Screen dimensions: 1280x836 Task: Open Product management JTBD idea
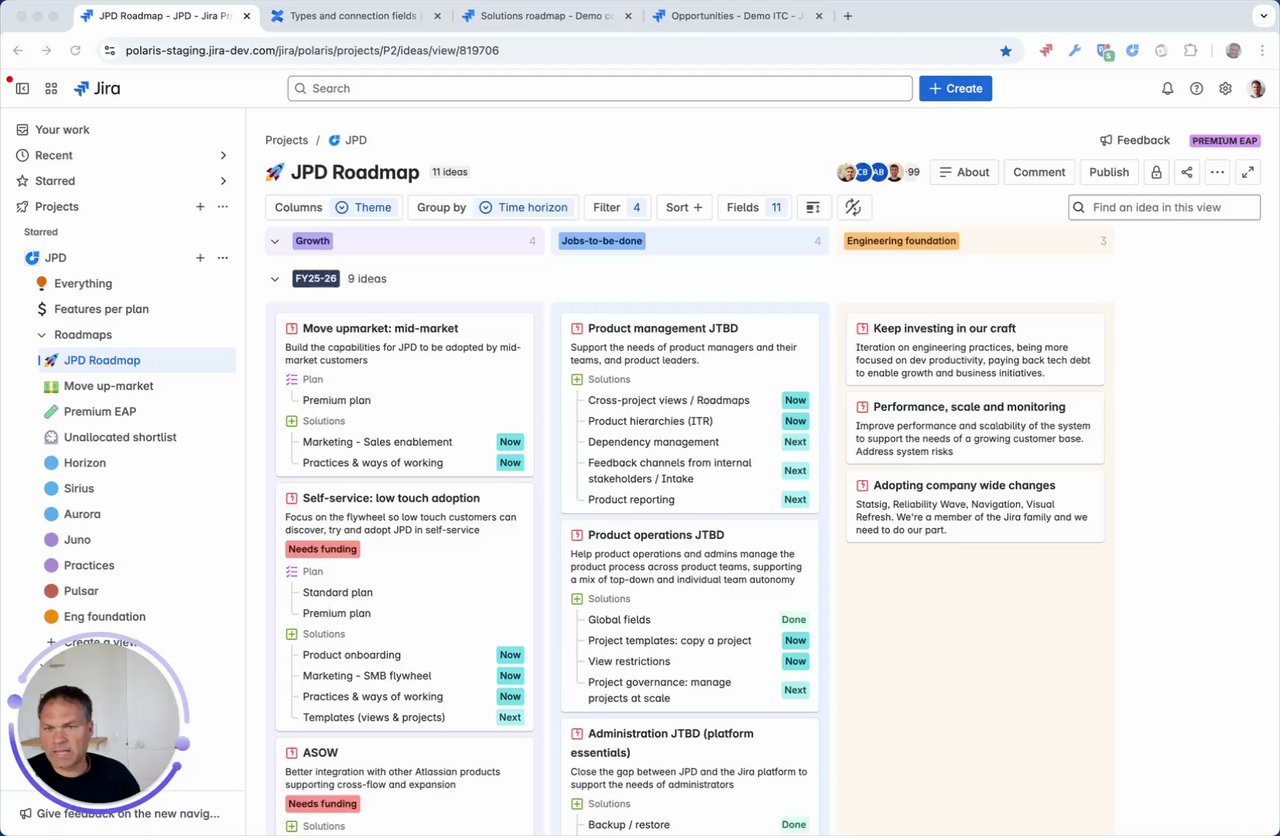tap(663, 328)
